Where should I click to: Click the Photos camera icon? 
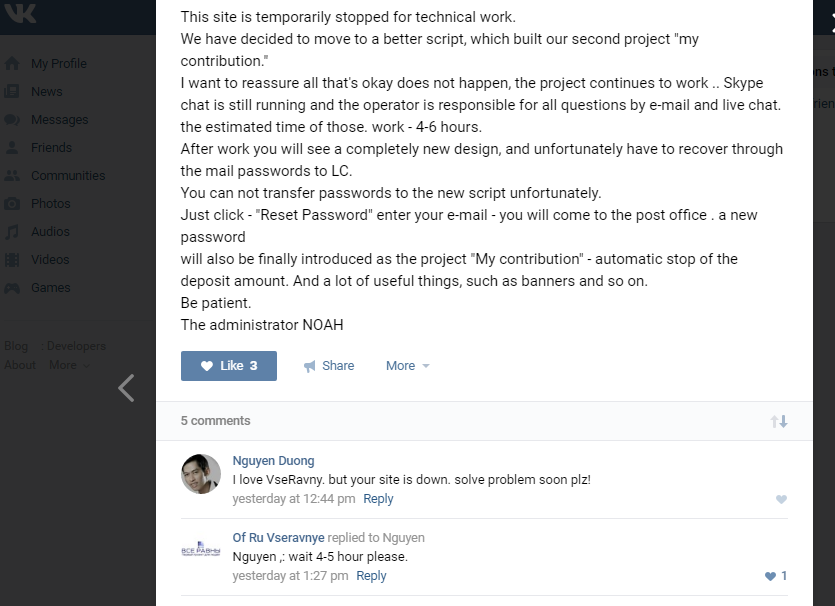pos(12,203)
